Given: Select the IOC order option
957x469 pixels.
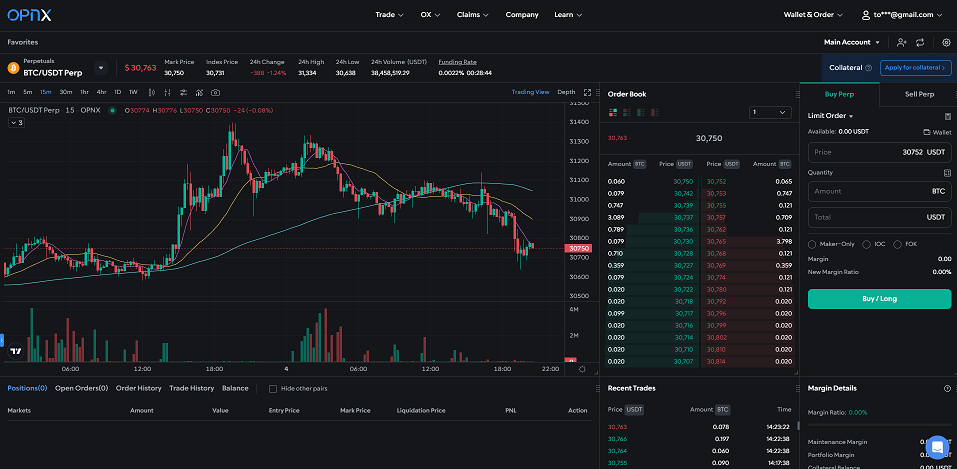Looking at the screenshot, I should (x=868, y=243).
